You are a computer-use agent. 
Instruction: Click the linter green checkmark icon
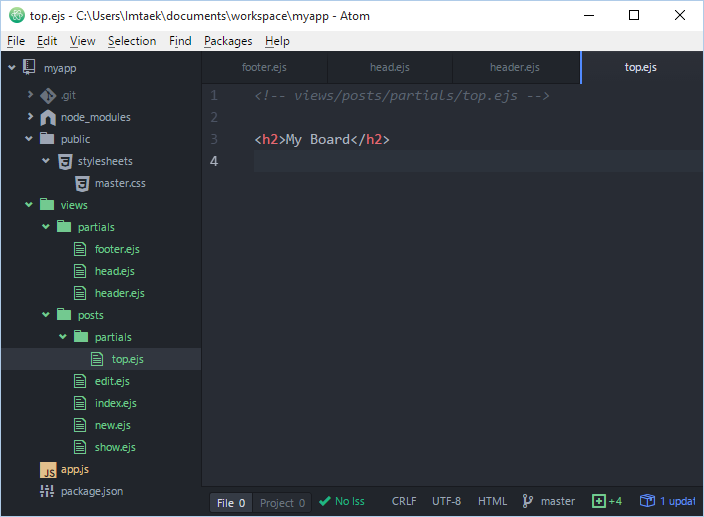click(x=325, y=501)
